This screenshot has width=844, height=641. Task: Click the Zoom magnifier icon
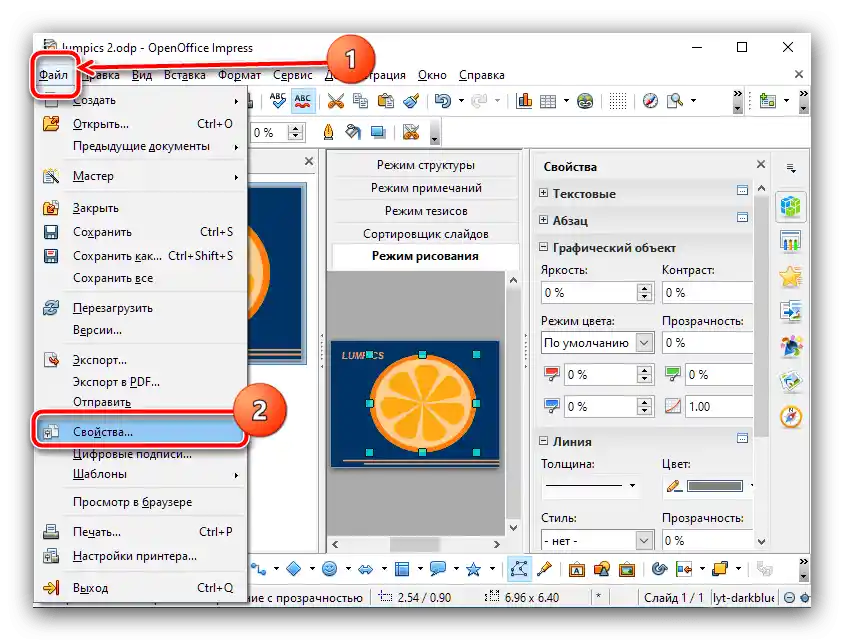[675, 101]
